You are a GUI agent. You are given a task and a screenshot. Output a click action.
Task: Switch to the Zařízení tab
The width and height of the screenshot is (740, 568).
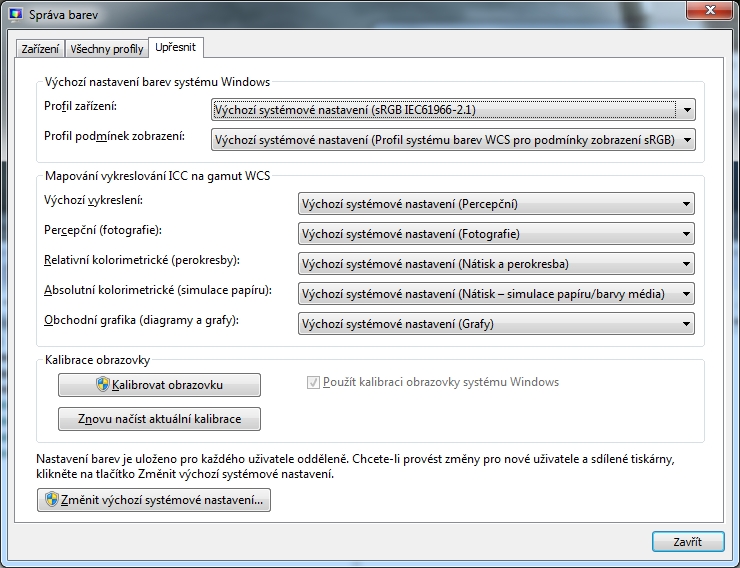pos(41,49)
